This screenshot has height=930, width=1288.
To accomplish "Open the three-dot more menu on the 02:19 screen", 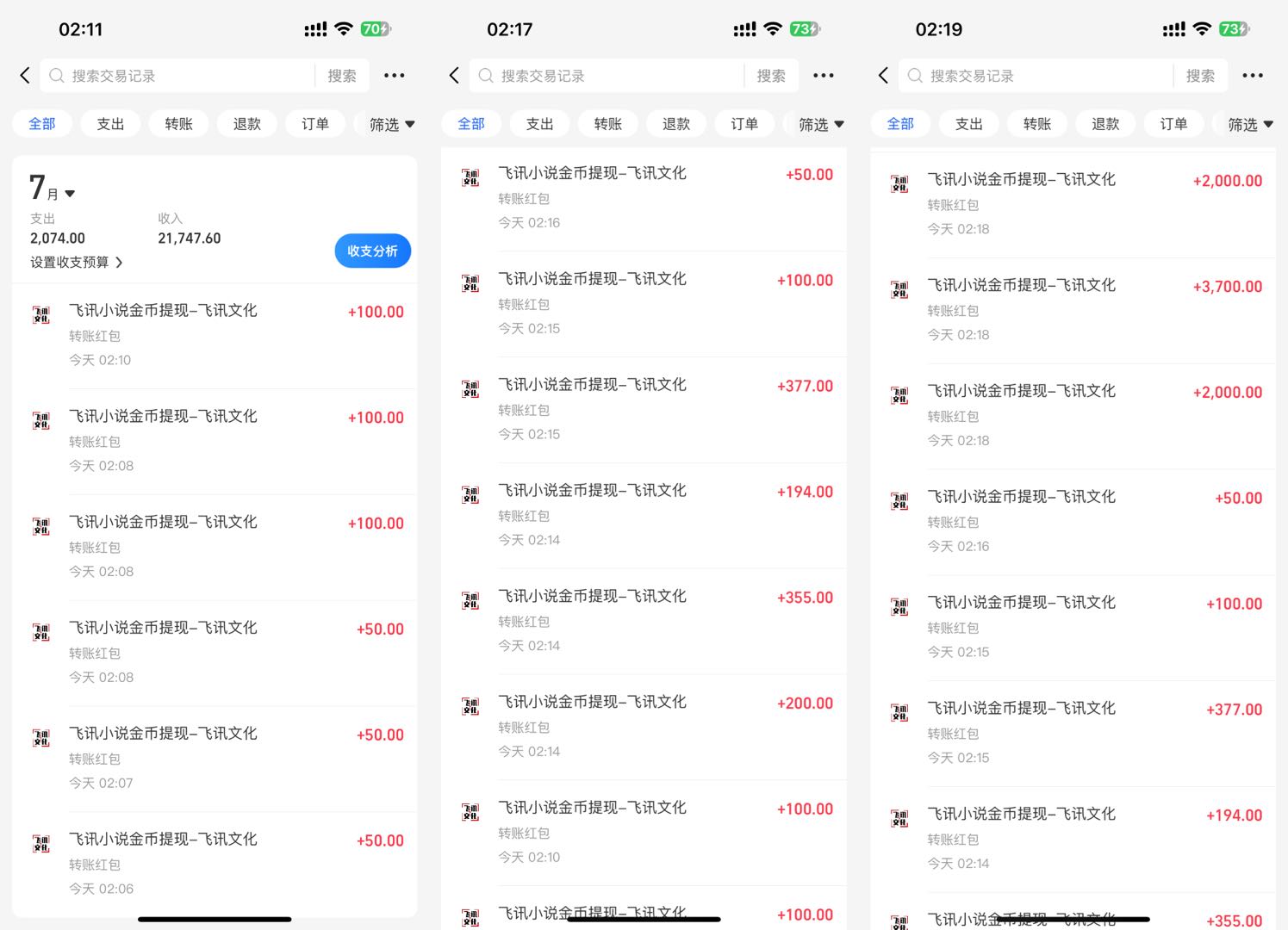I will [x=1253, y=76].
